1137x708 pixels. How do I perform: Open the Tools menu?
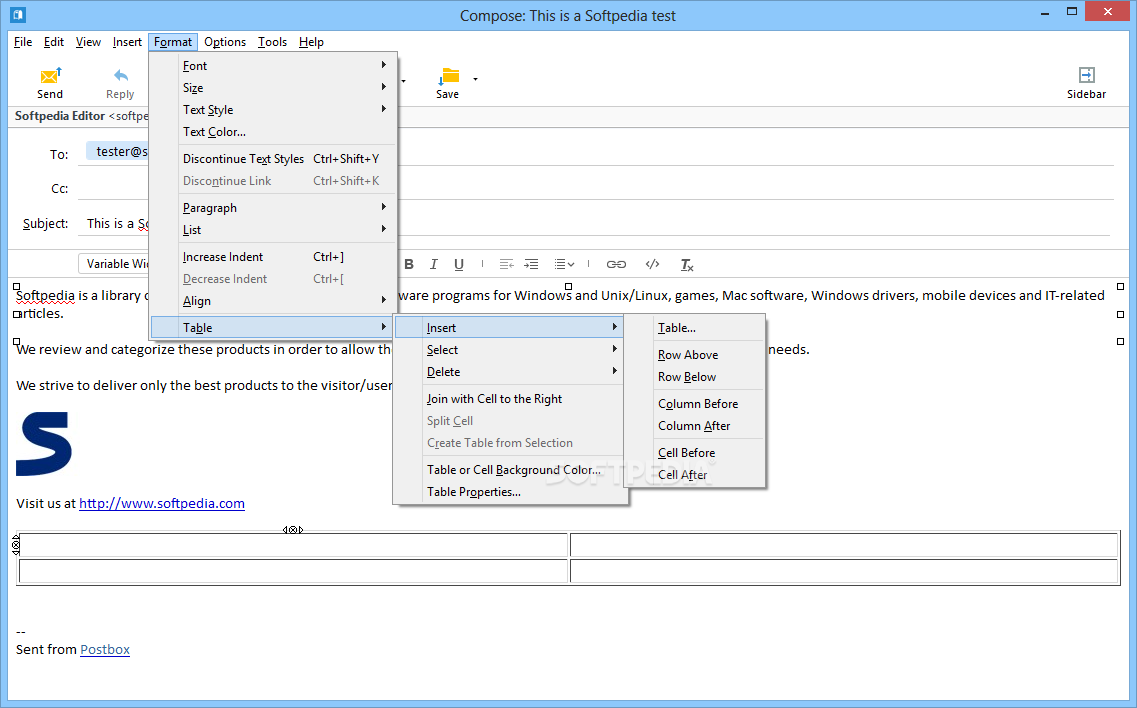point(272,42)
